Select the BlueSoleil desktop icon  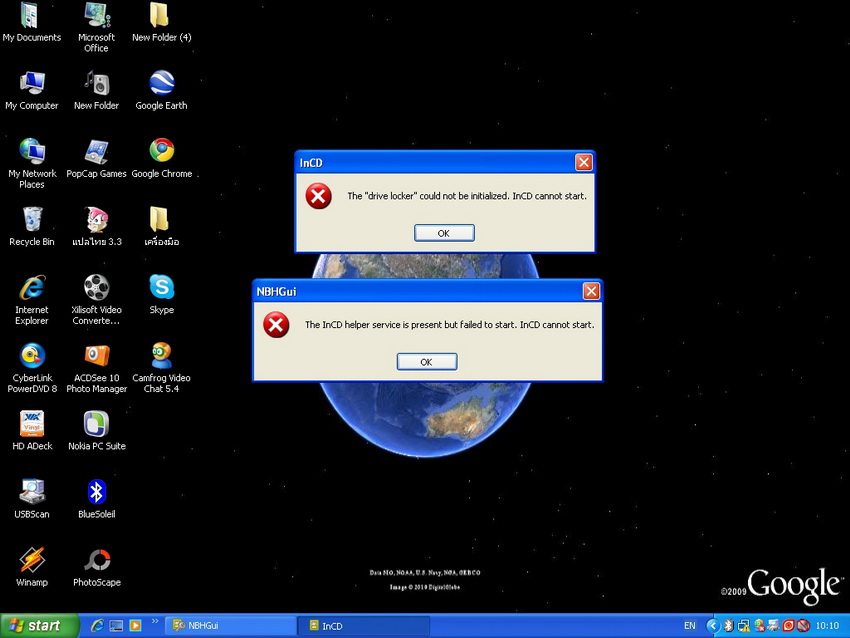96,499
